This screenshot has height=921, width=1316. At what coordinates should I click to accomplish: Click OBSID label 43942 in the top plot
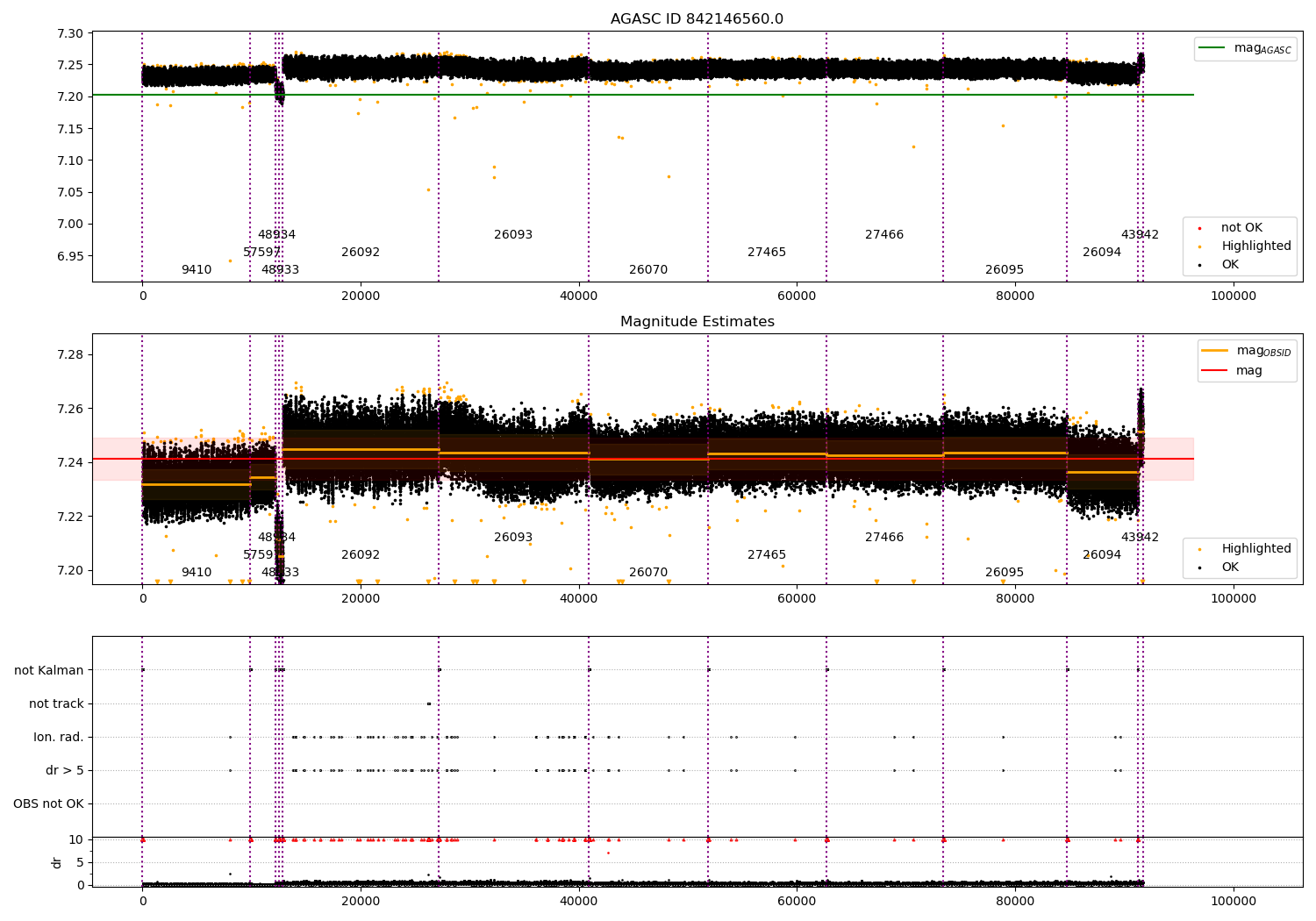click(1140, 235)
